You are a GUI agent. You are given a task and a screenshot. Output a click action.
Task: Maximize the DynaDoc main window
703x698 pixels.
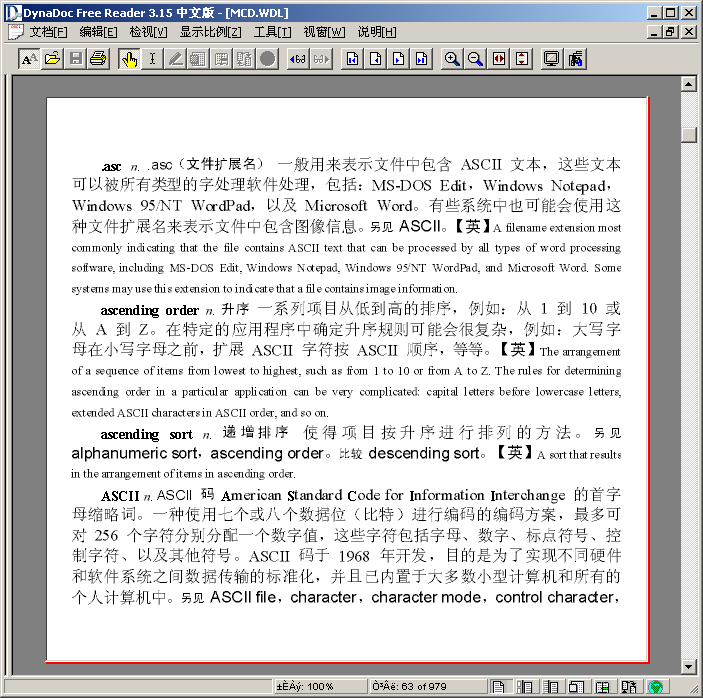pos(671,13)
